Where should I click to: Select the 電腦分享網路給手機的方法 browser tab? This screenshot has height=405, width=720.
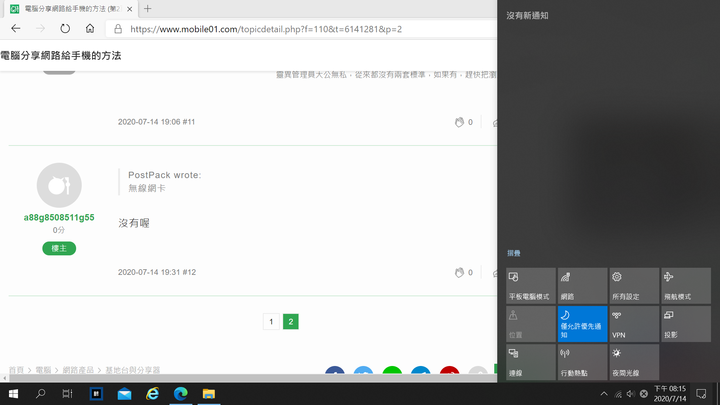point(71,9)
